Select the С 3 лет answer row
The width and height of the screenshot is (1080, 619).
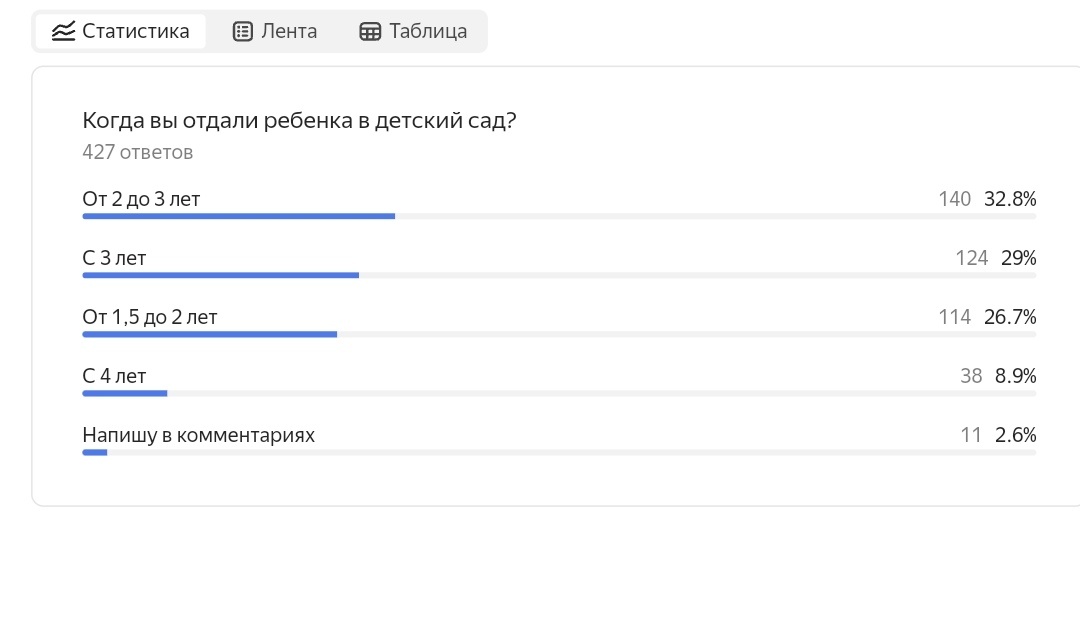(114, 258)
